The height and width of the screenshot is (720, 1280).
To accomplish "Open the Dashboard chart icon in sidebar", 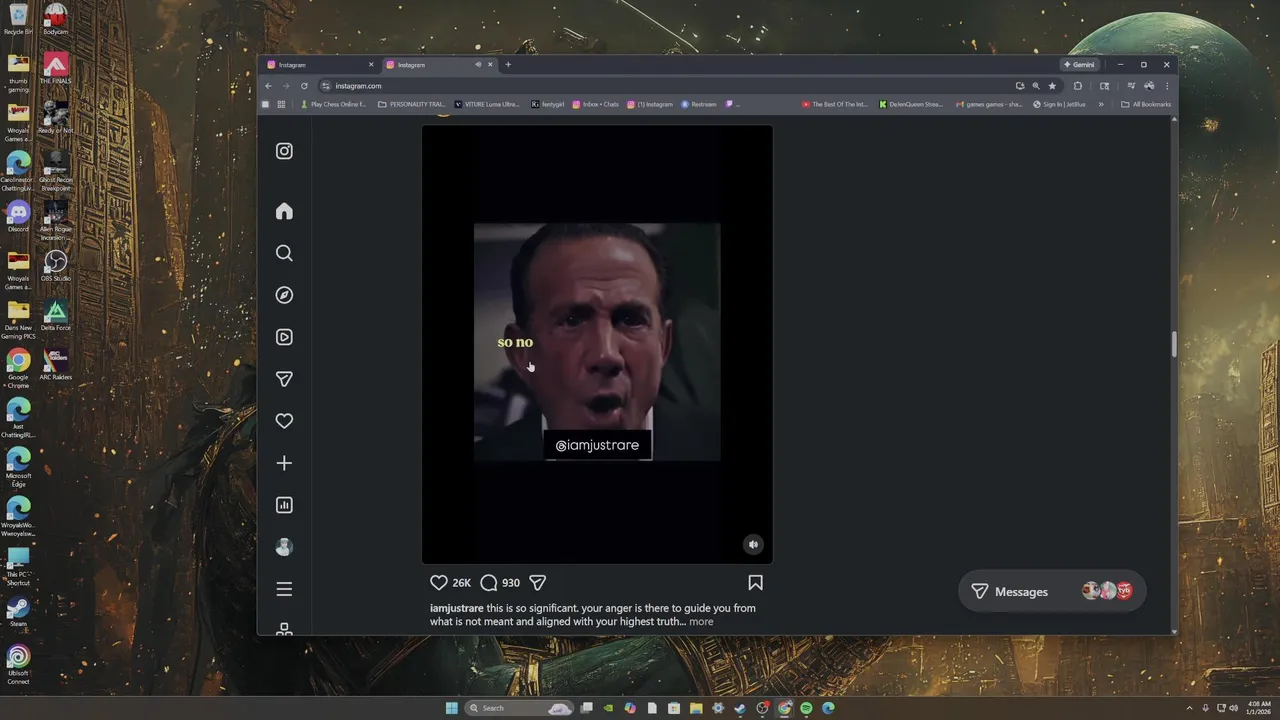I will point(284,505).
